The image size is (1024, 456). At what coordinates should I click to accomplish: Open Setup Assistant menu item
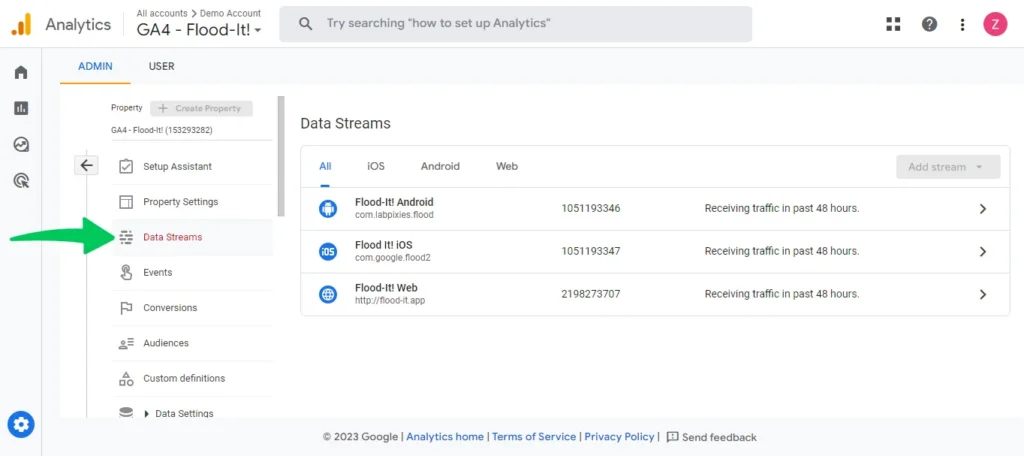(193, 167)
